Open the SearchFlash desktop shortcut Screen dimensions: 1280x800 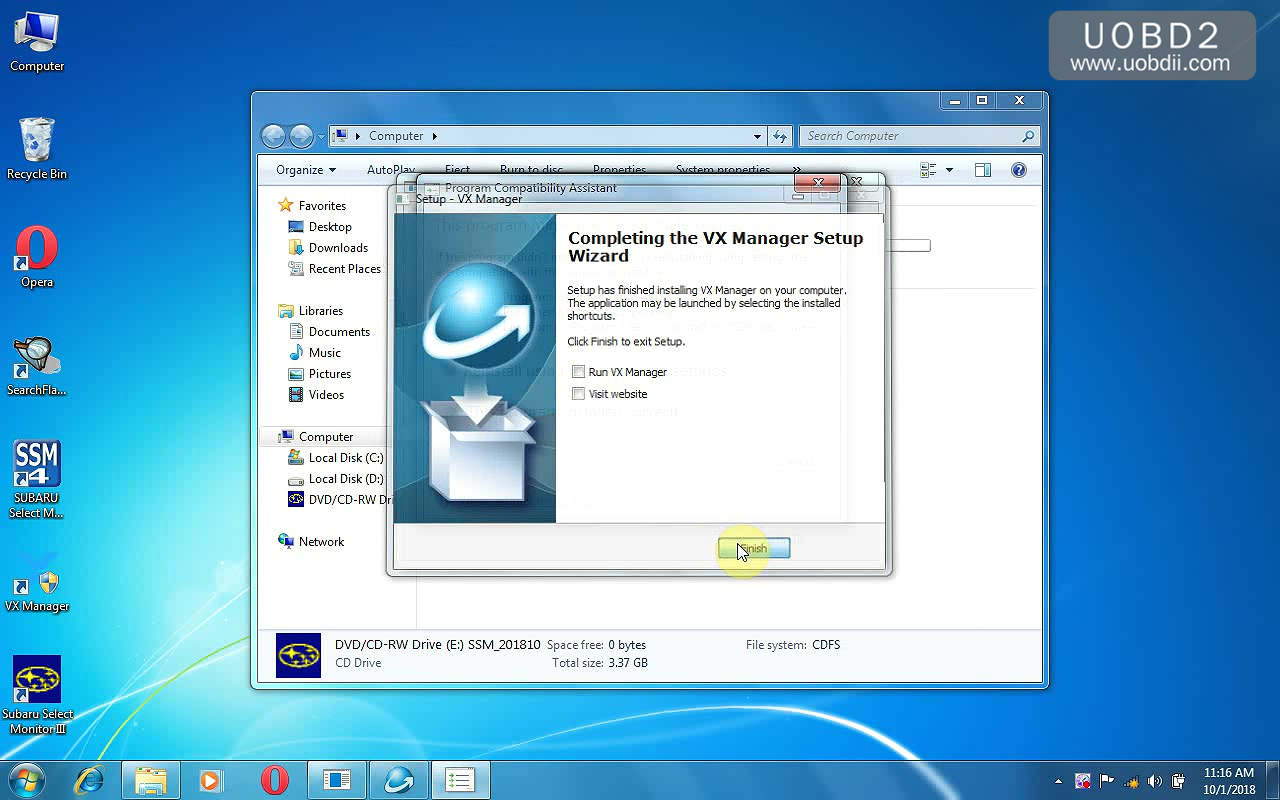coord(37,366)
